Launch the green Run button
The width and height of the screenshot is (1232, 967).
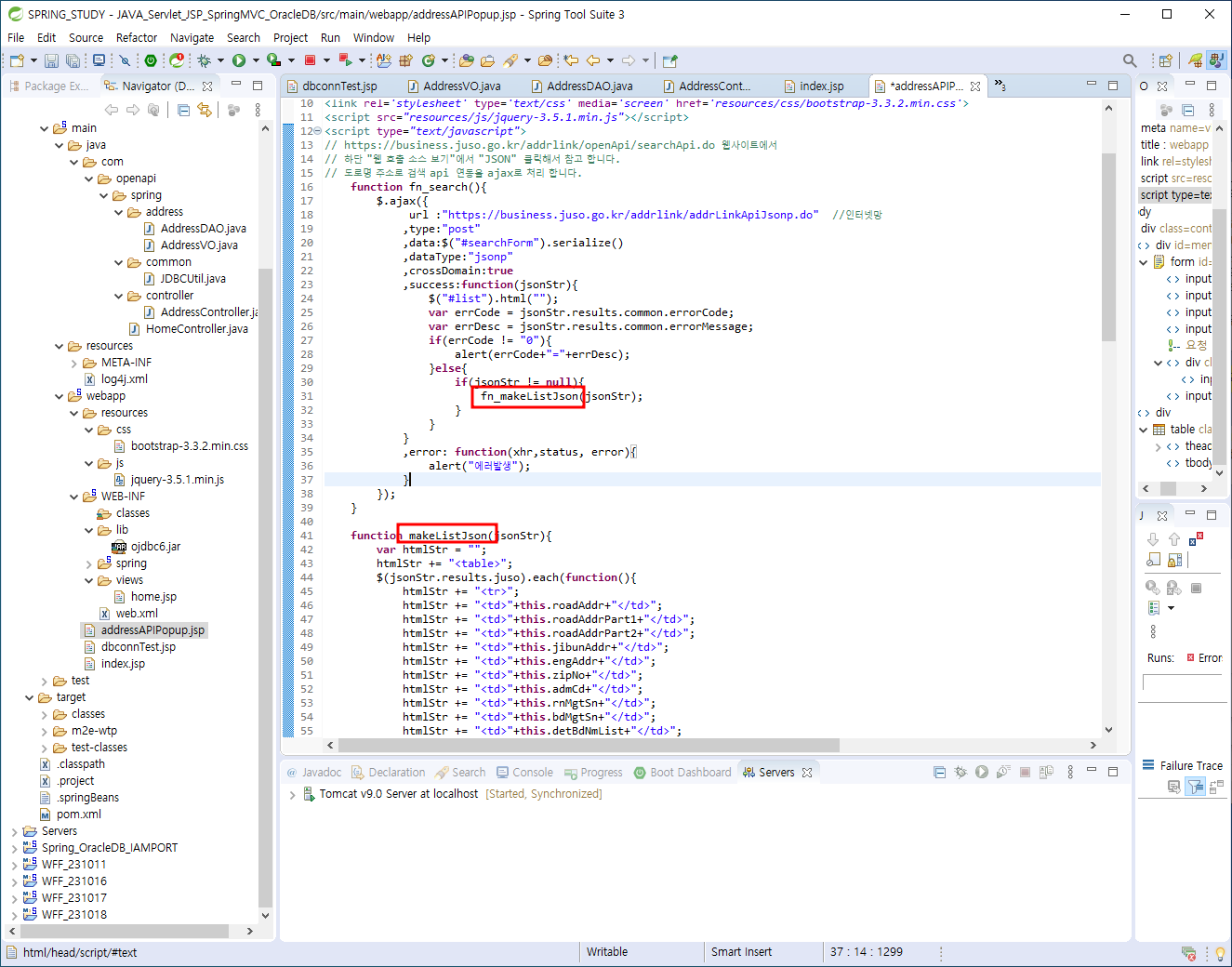pos(239,60)
